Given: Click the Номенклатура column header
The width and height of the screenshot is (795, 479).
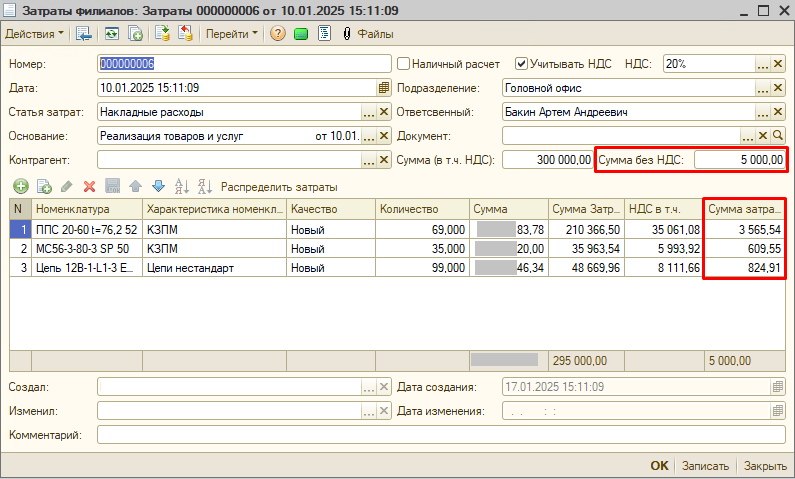Looking at the screenshot, I should coord(87,209).
